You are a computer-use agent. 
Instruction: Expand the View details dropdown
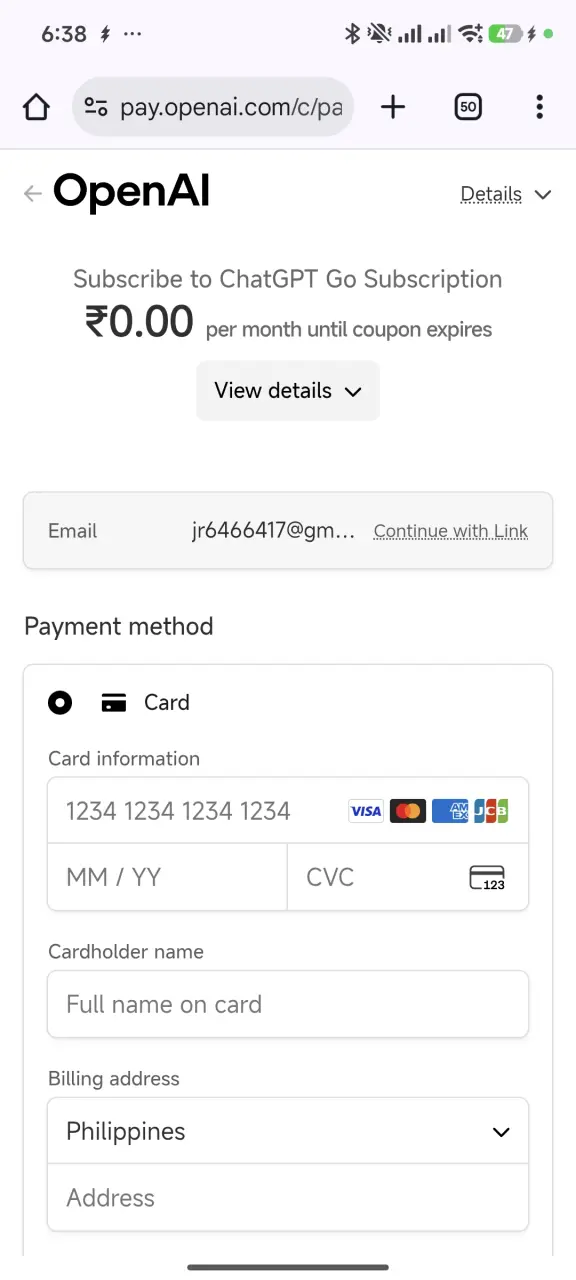pos(288,390)
